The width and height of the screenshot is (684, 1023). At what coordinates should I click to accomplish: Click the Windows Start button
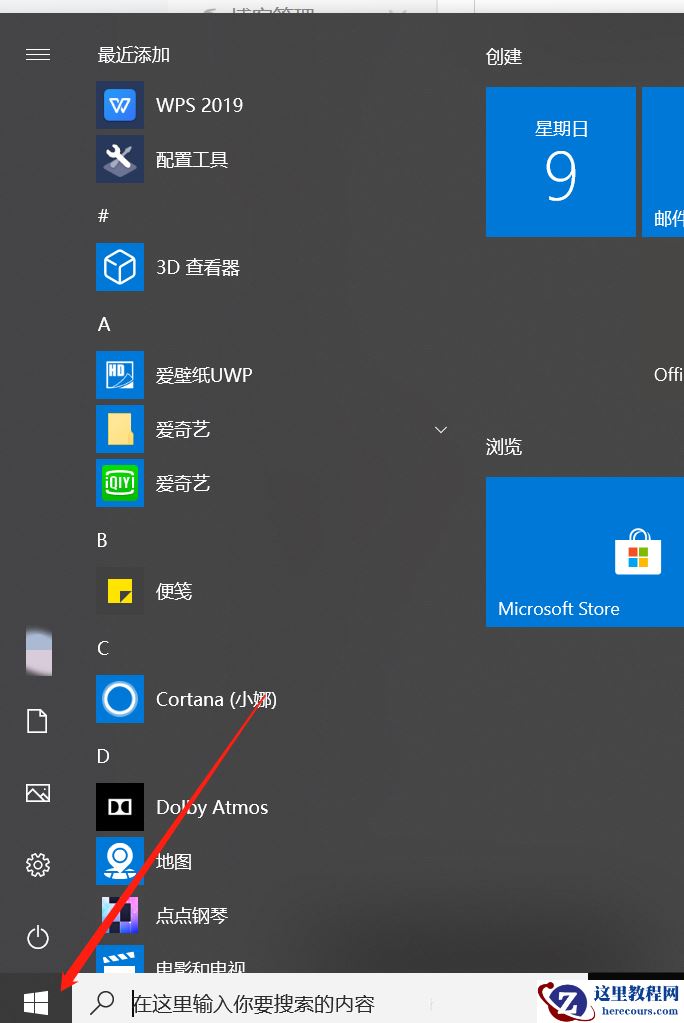pyautogui.click(x=36, y=1002)
